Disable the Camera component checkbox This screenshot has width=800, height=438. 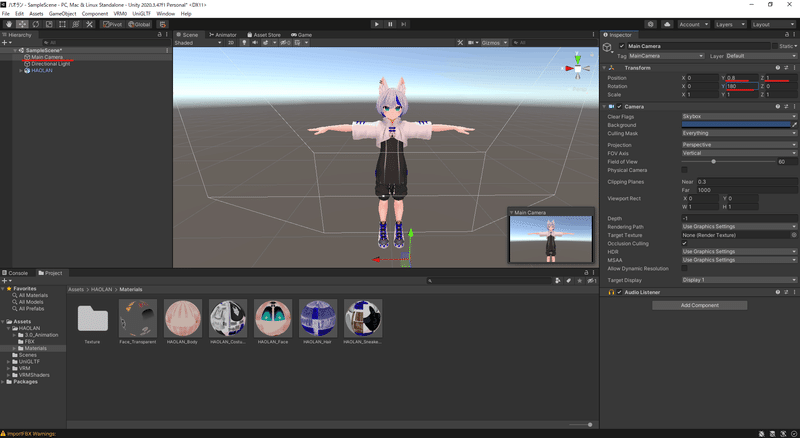pos(619,107)
